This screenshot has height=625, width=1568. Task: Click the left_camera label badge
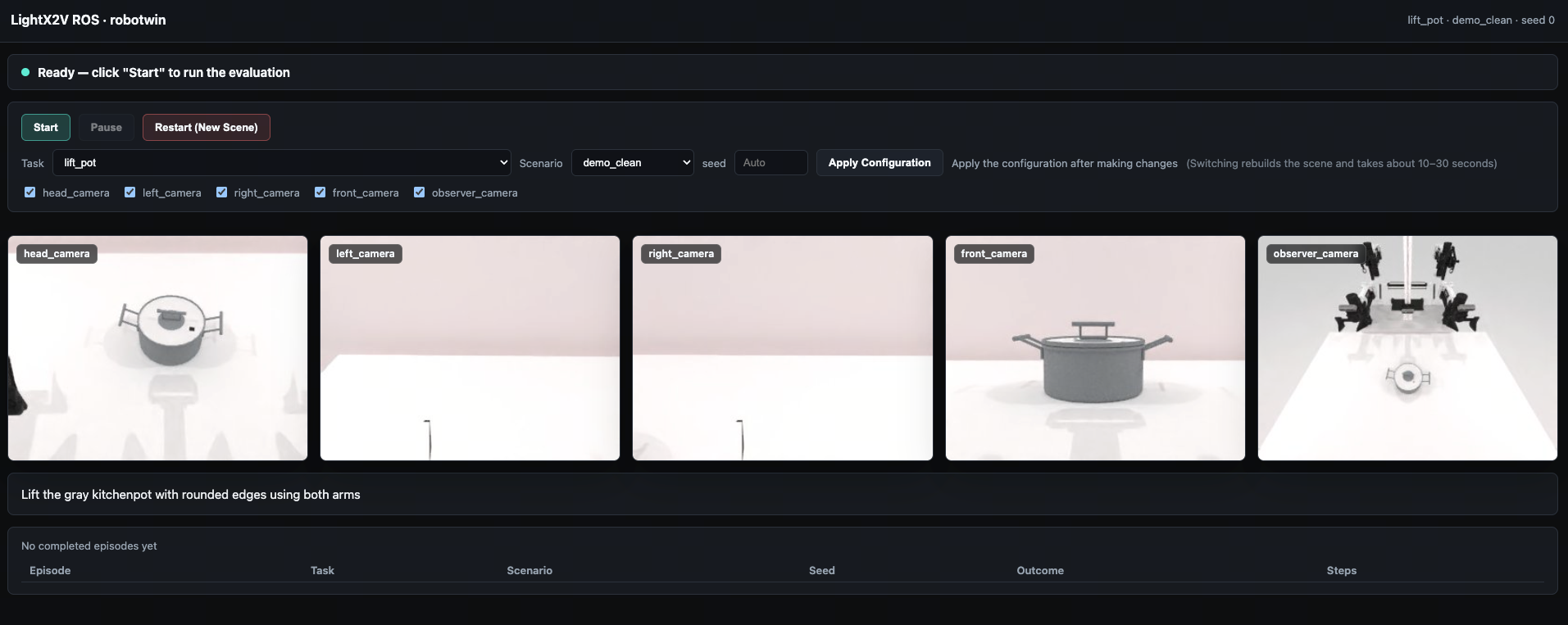365,254
